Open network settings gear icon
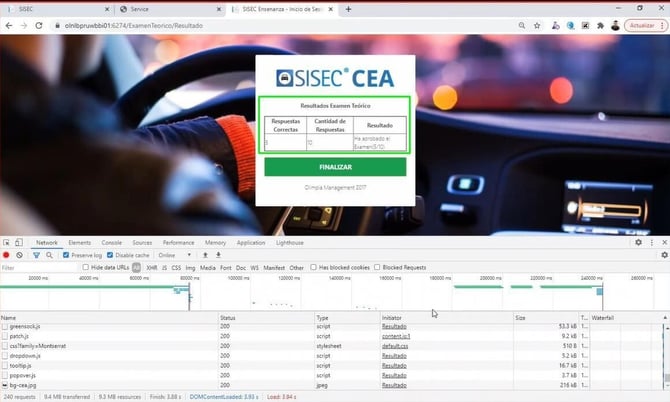 (664, 255)
